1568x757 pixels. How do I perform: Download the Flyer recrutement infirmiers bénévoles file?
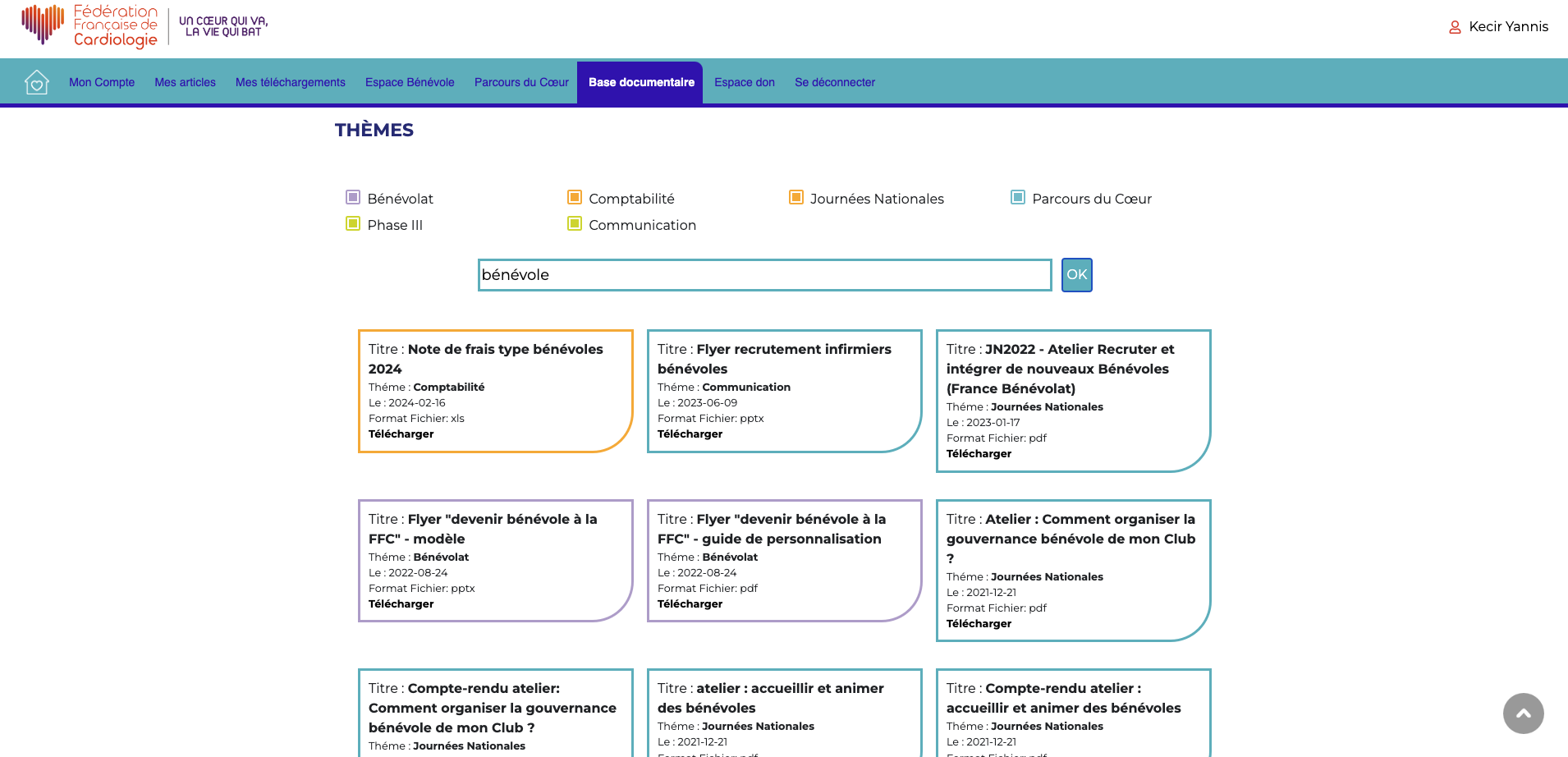(x=690, y=434)
